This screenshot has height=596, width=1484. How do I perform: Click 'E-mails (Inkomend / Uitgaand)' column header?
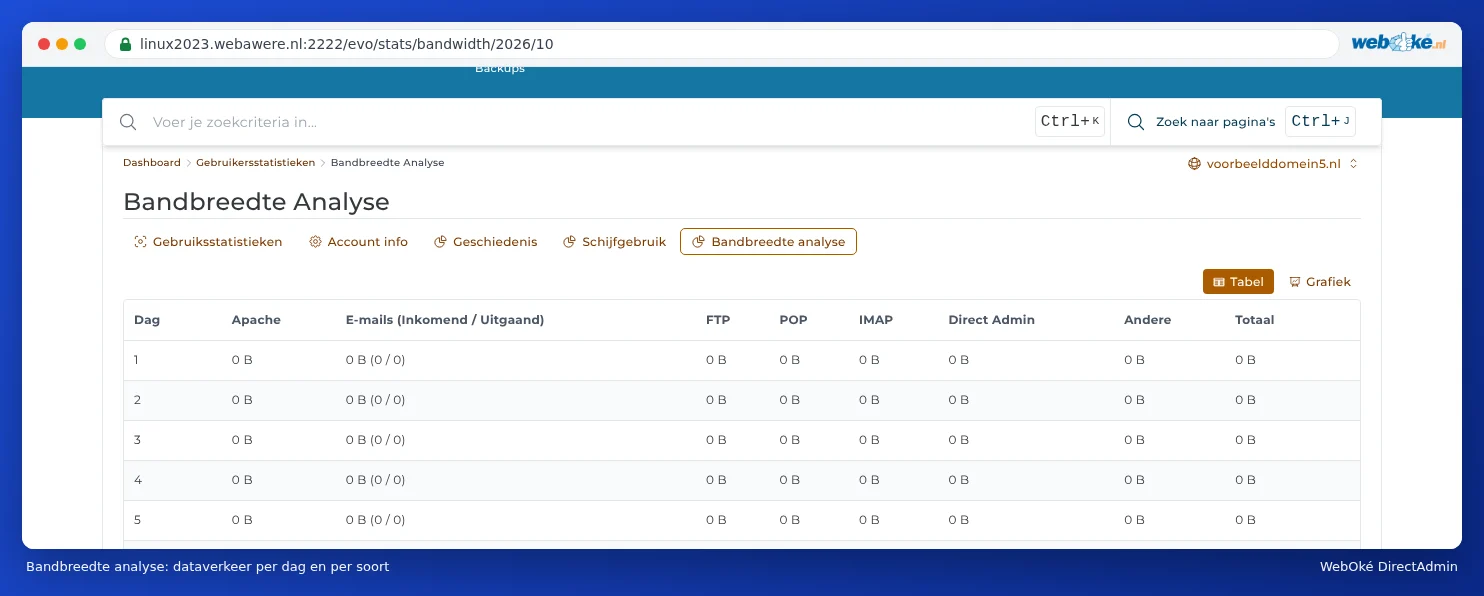coord(445,320)
